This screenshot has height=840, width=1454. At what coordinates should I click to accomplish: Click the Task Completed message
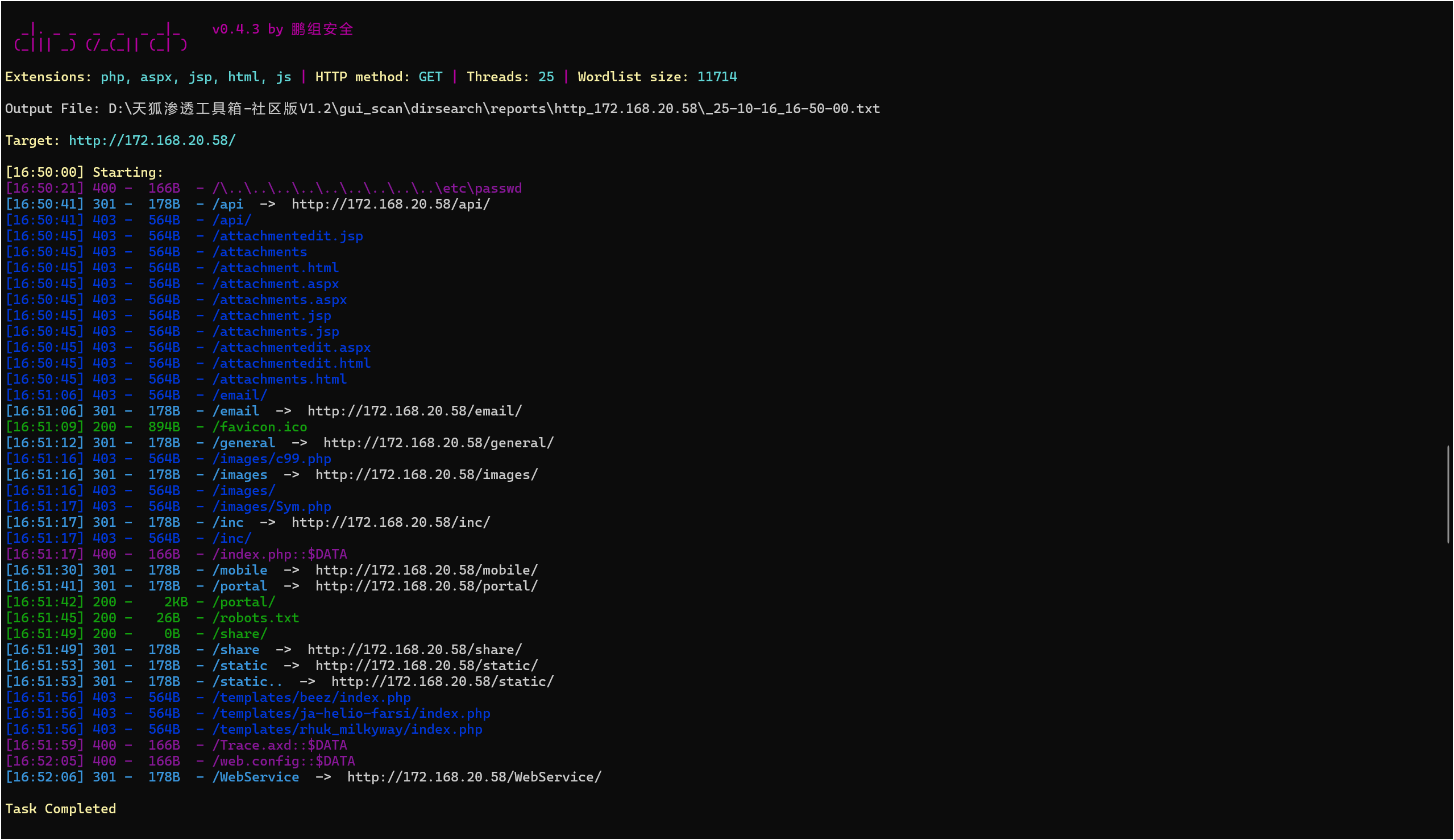point(61,809)
